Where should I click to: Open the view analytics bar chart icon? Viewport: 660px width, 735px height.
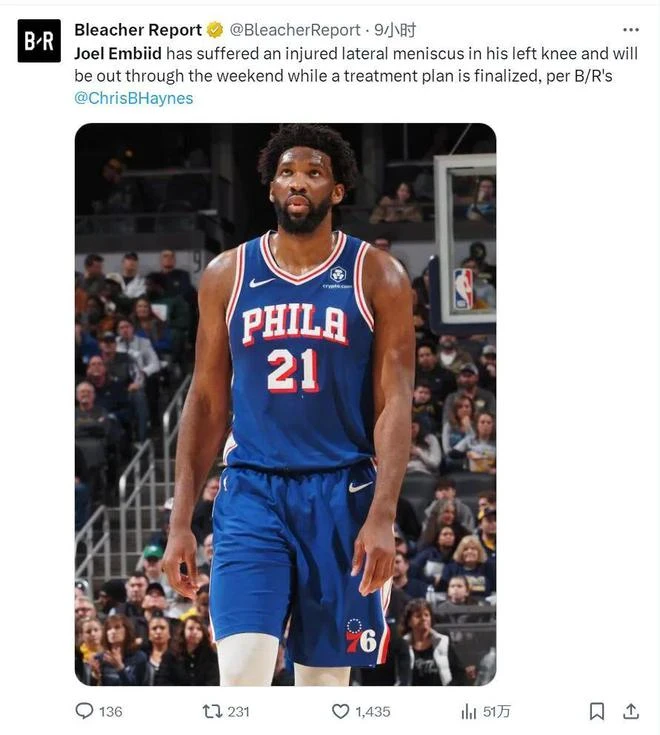[469, 712]
